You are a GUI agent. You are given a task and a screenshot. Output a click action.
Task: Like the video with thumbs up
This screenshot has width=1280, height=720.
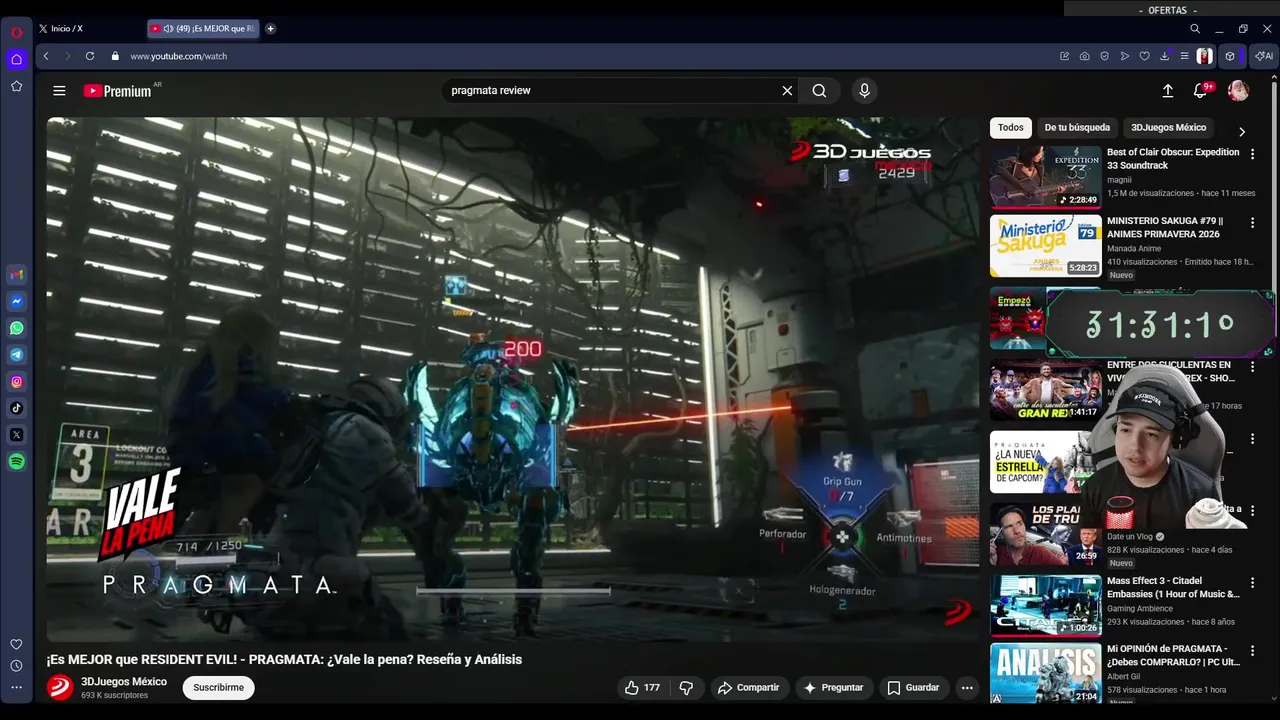click(642, 687)
